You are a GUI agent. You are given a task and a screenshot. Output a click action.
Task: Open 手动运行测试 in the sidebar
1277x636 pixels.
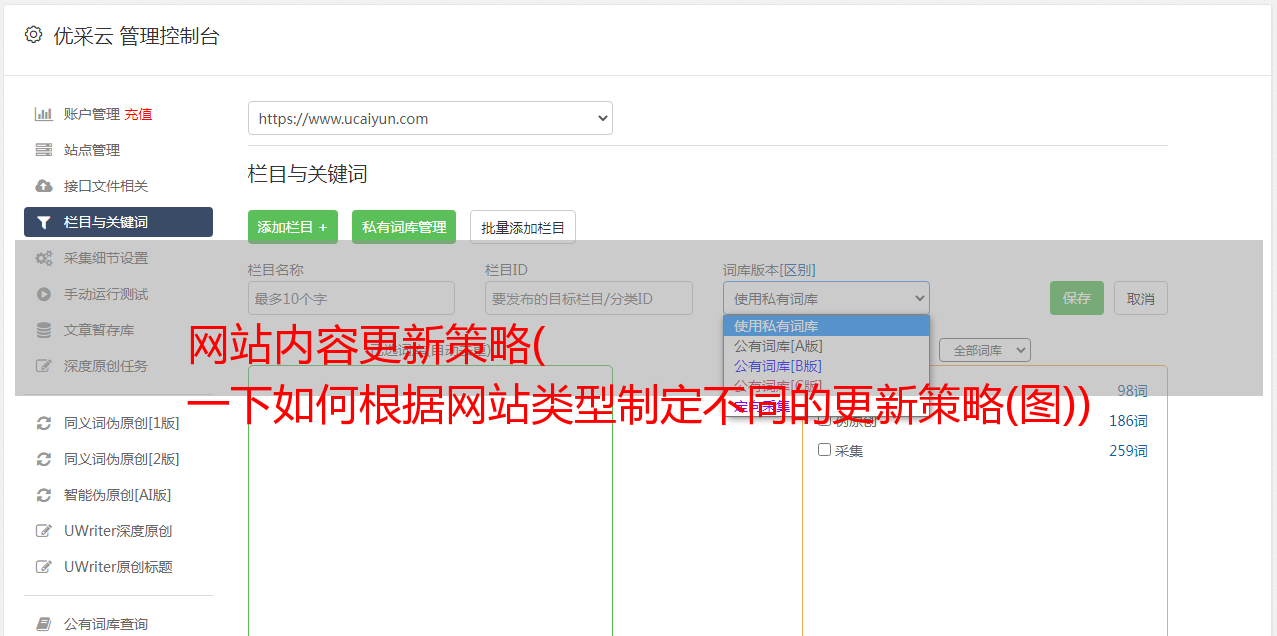(106, 294)
